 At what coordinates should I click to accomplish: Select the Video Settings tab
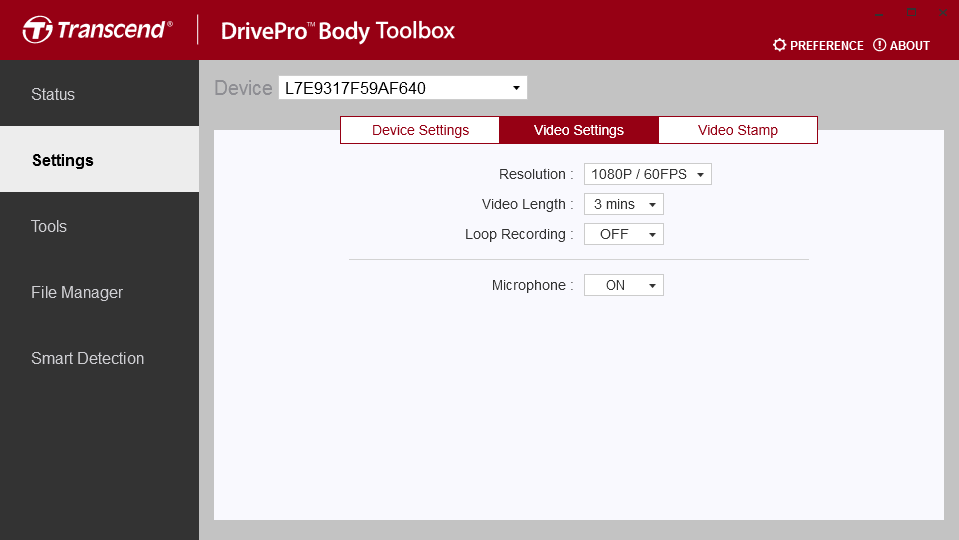tap(579, 130)
